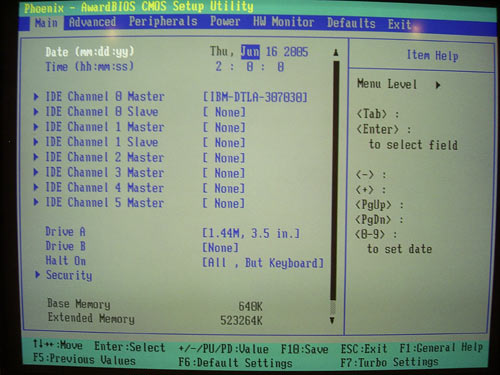Click the scrollbar down arrow
This screenshot has width=500, height=375.
point(332,321)
